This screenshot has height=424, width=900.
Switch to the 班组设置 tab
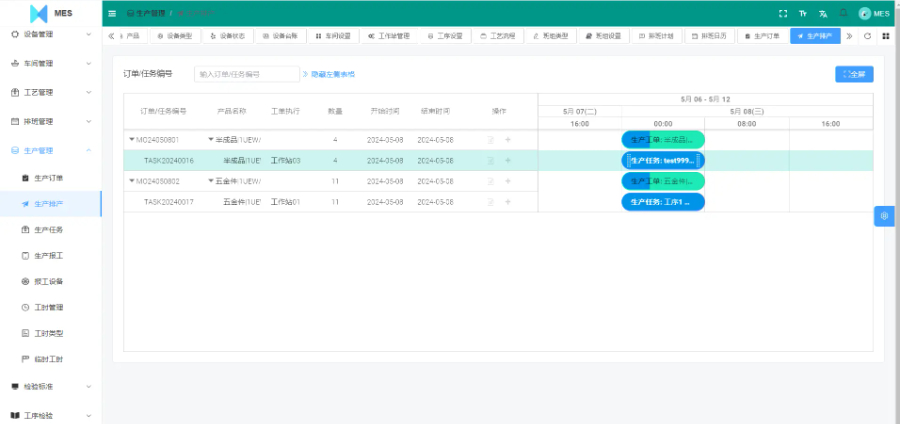[604, 36]
